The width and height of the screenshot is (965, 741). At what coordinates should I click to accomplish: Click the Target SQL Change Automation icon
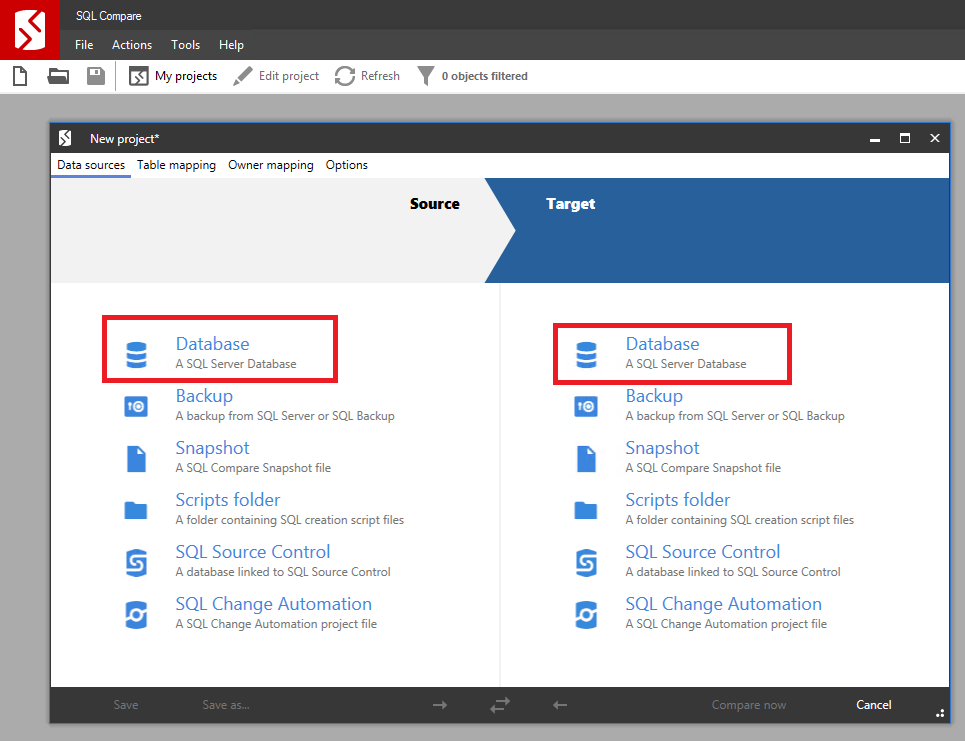point(586,615)
